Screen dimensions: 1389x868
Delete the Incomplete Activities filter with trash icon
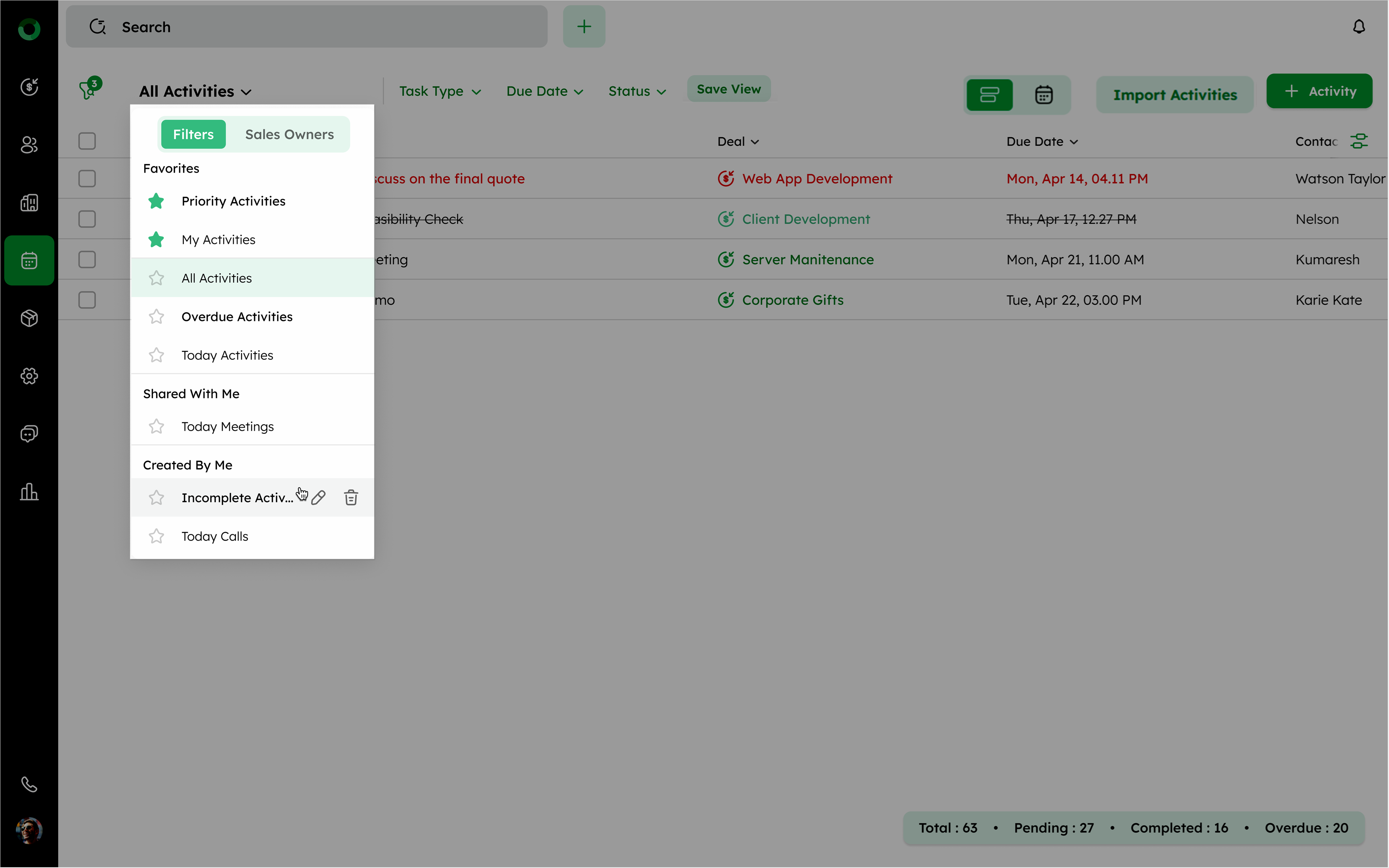351,497
